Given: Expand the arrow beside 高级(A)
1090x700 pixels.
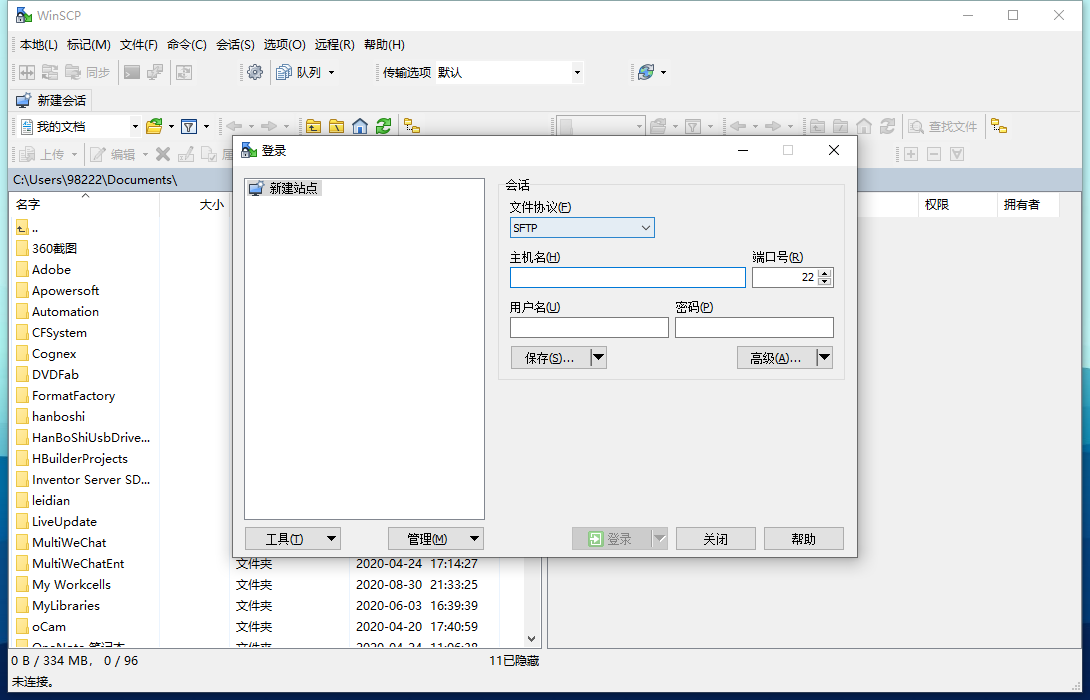Looking at the screenshot, I should 824,358.
